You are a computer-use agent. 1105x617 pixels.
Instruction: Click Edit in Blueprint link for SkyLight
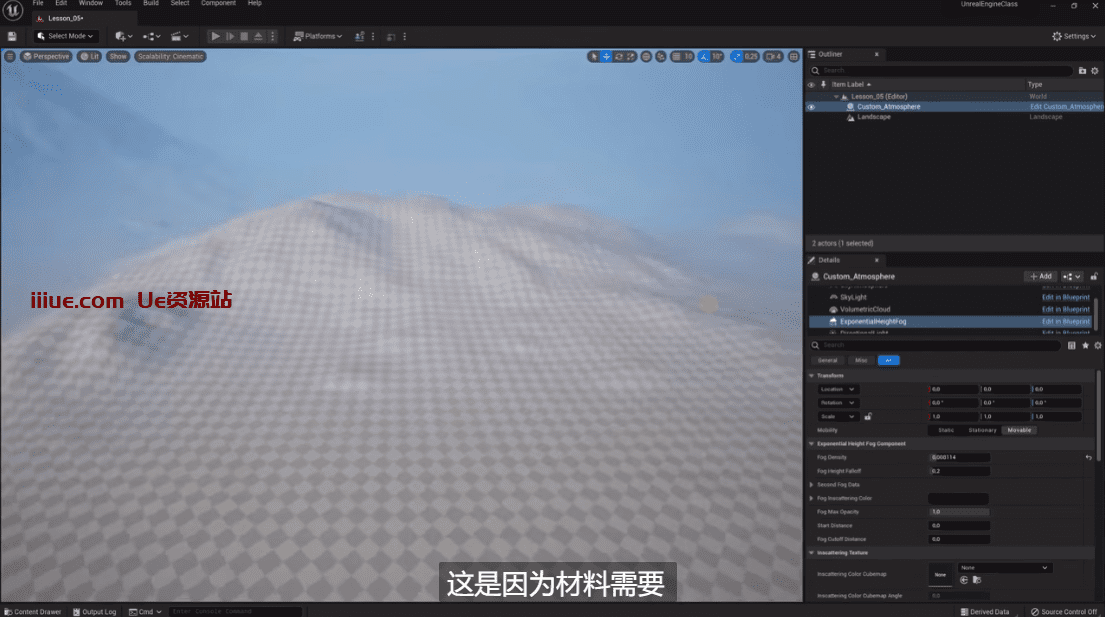[1065, 297]
